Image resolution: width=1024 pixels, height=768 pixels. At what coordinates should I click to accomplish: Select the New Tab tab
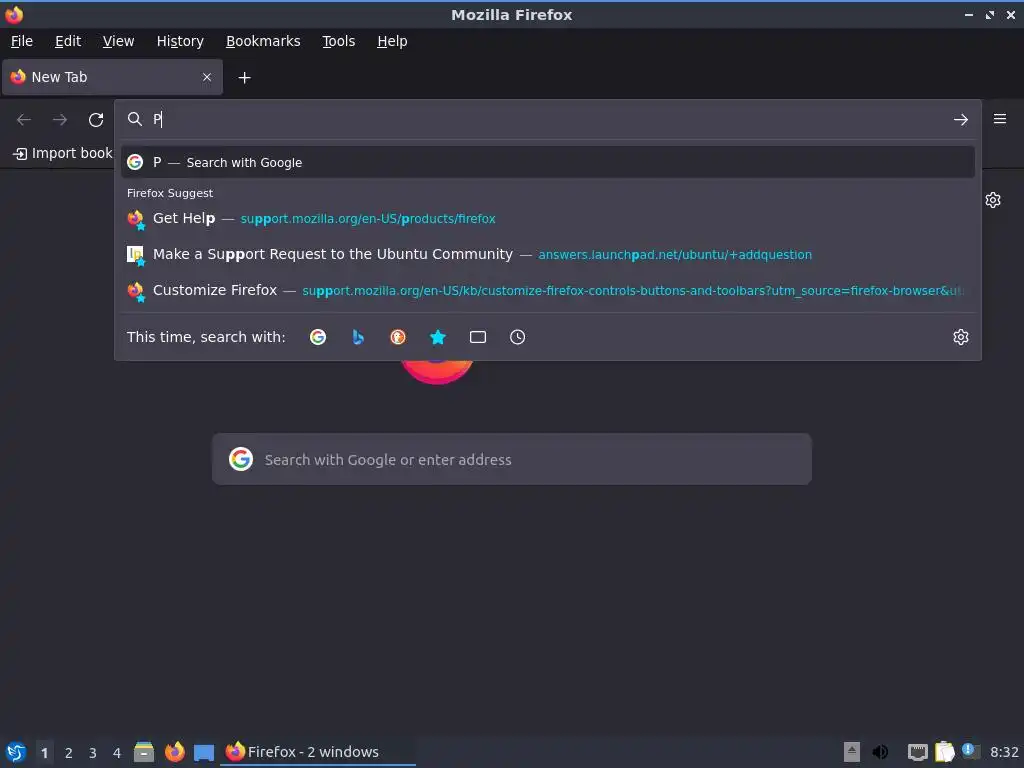(112, 77)
